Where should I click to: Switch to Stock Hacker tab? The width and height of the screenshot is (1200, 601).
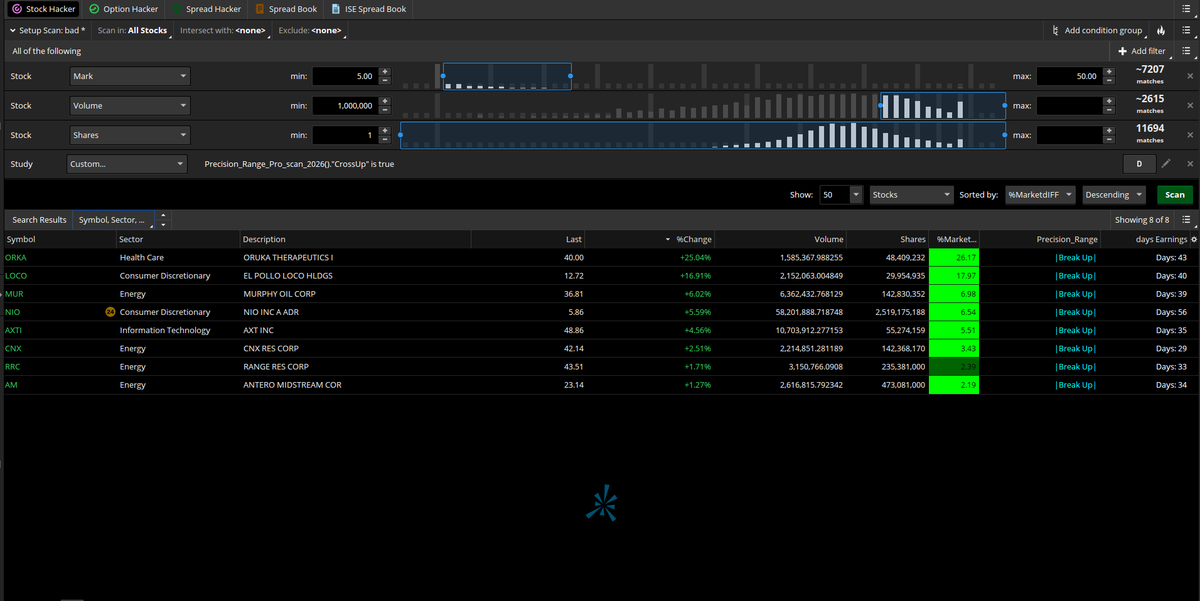pyautogui.click(x=42, y=9)
